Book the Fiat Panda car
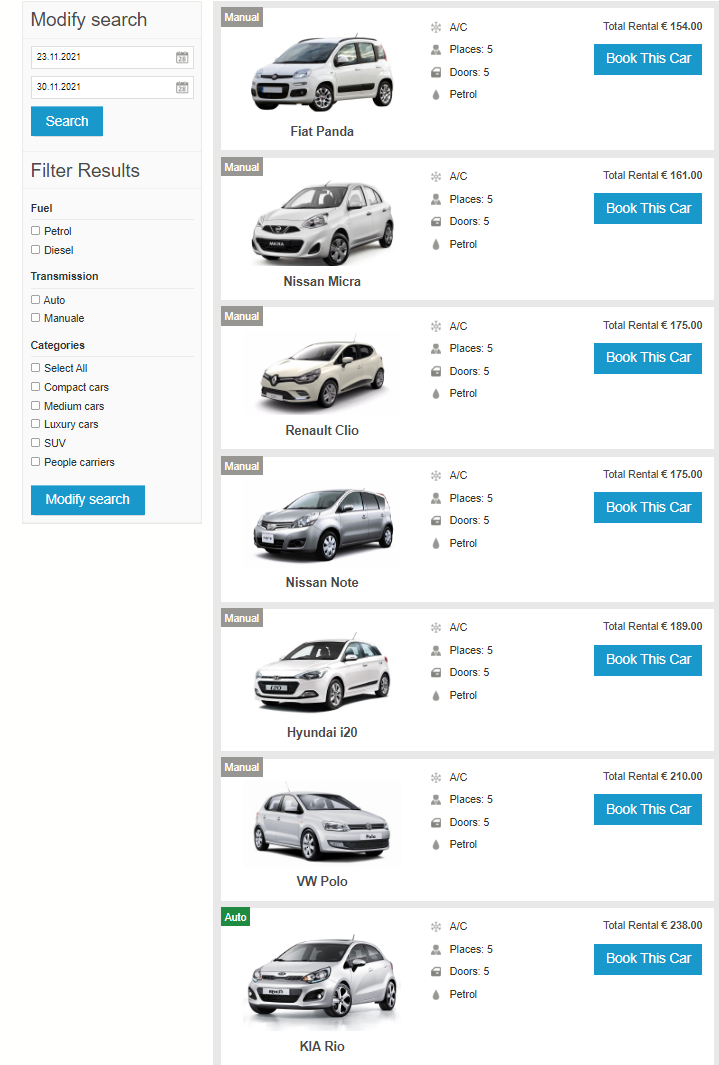The height and width of the screenshot is (1065, 719). coord(648,59)
